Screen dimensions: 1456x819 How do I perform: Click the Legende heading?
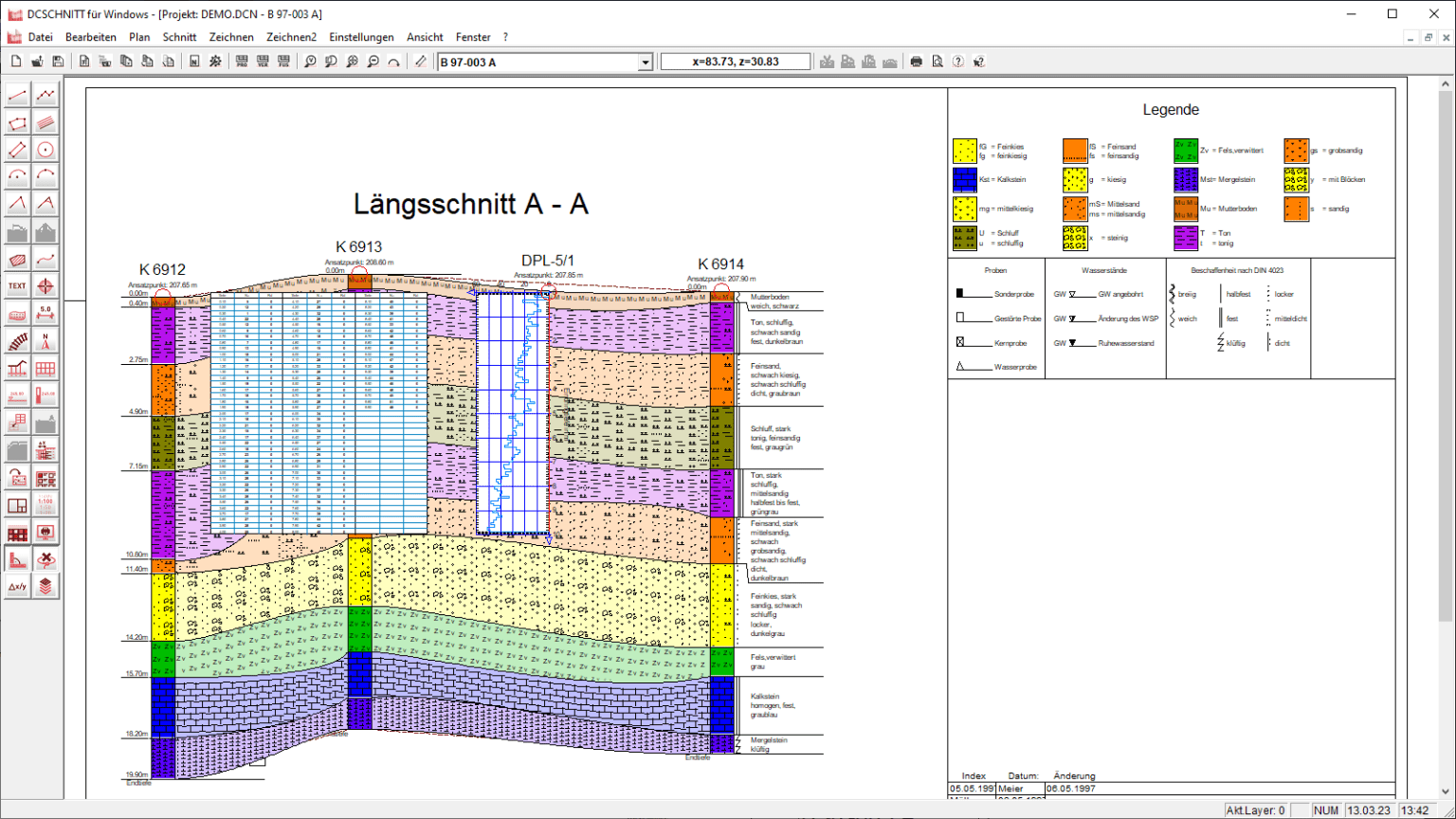click(1171, 110)
